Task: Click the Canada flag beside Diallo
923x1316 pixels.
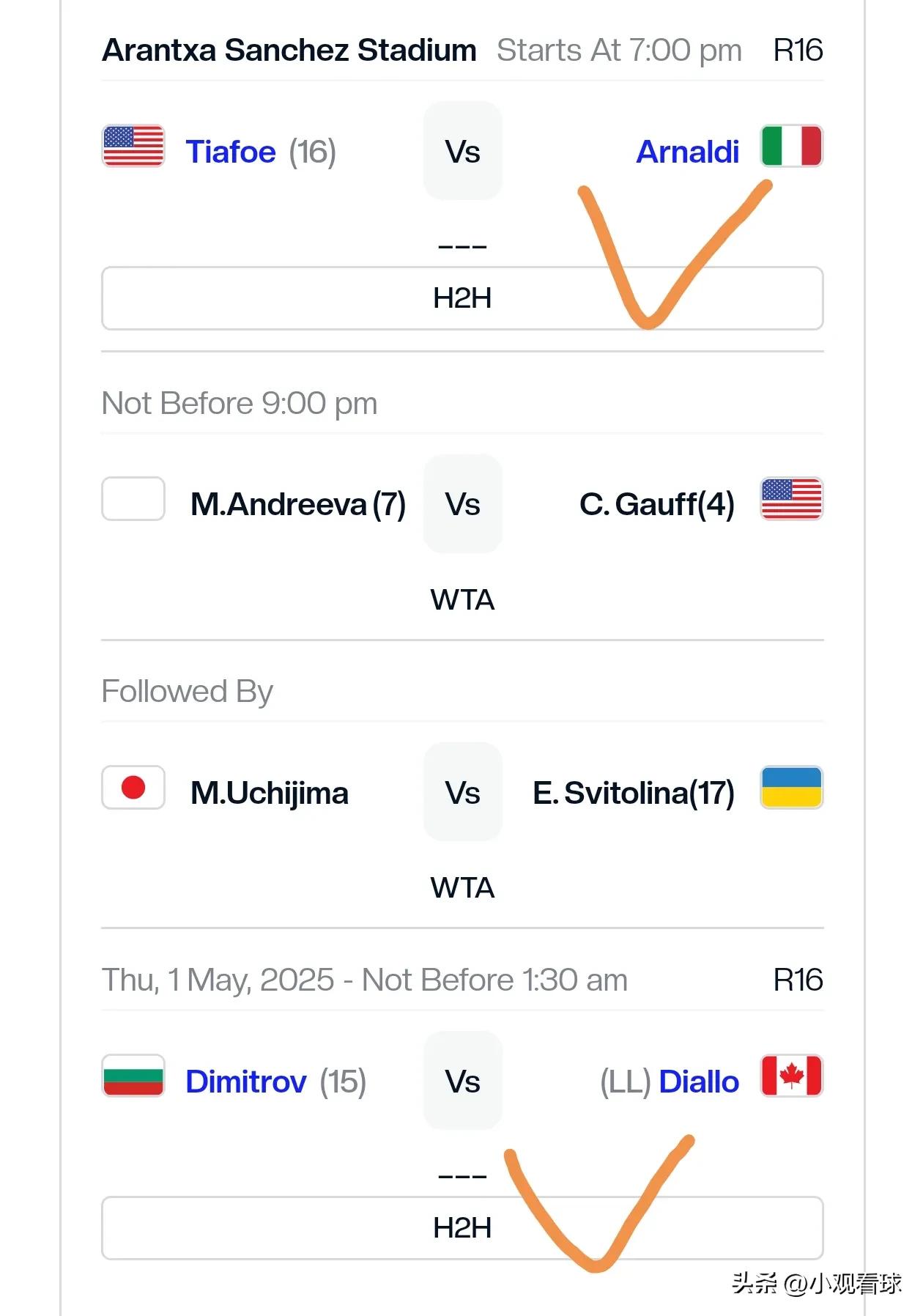Action: pyautogui.click(x=792, y=1076)
